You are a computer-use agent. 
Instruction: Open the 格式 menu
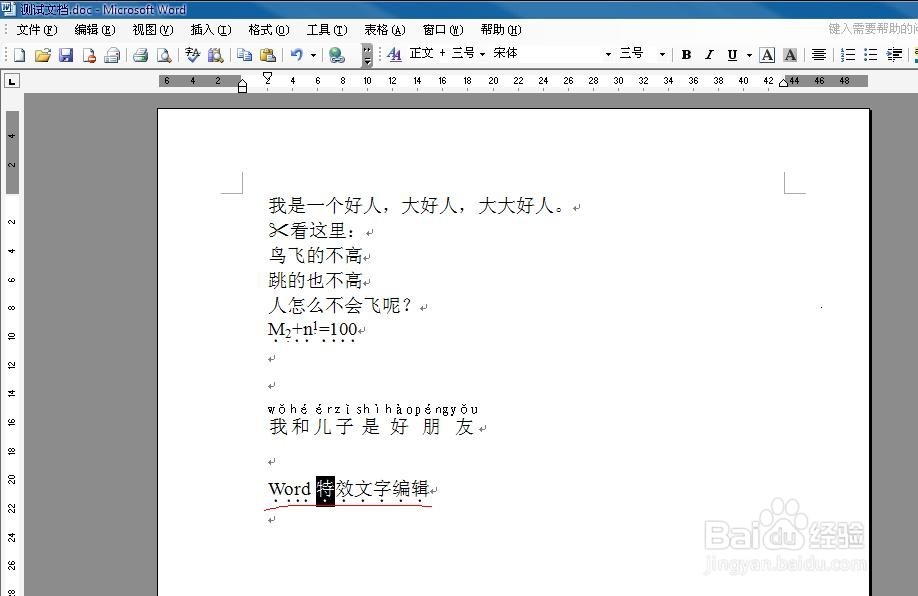(x=266, y=30)
